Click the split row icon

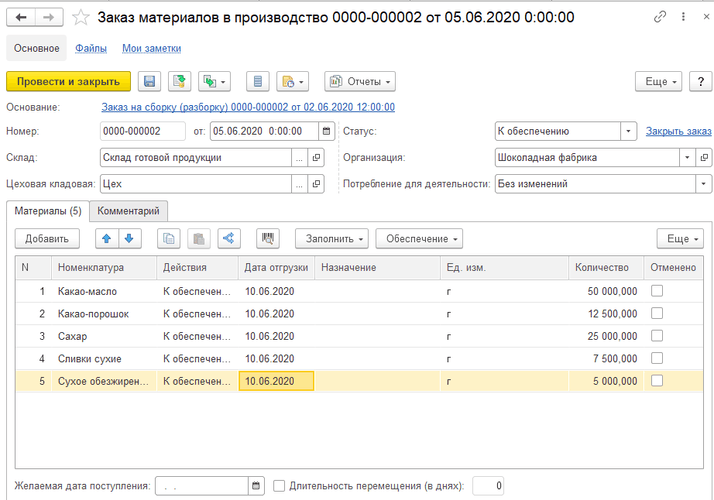click(x=228, y=238)
